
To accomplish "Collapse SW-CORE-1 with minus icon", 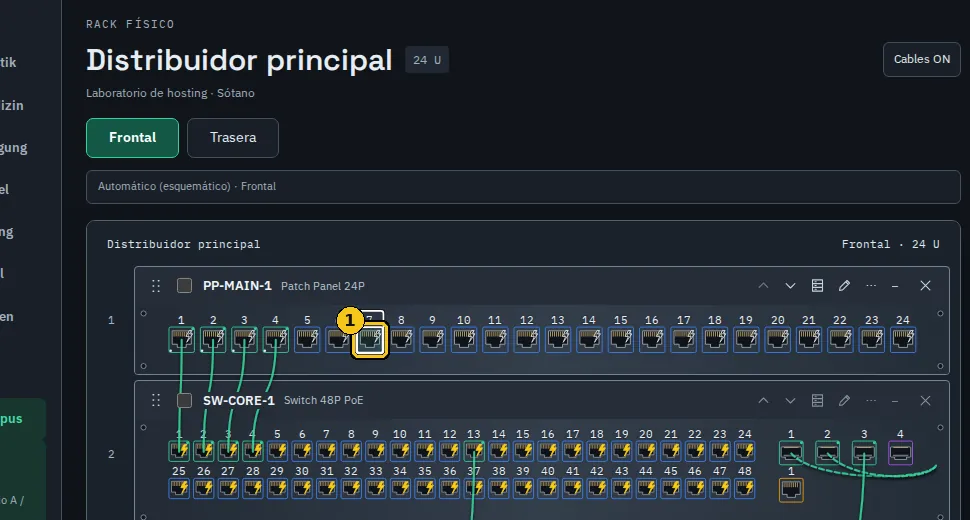I will point(895,401).
